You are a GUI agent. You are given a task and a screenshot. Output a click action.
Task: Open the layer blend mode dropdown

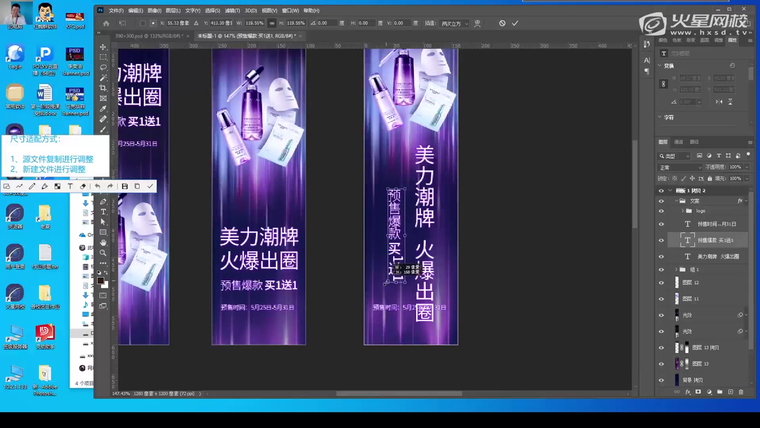(x=680, y=167)
